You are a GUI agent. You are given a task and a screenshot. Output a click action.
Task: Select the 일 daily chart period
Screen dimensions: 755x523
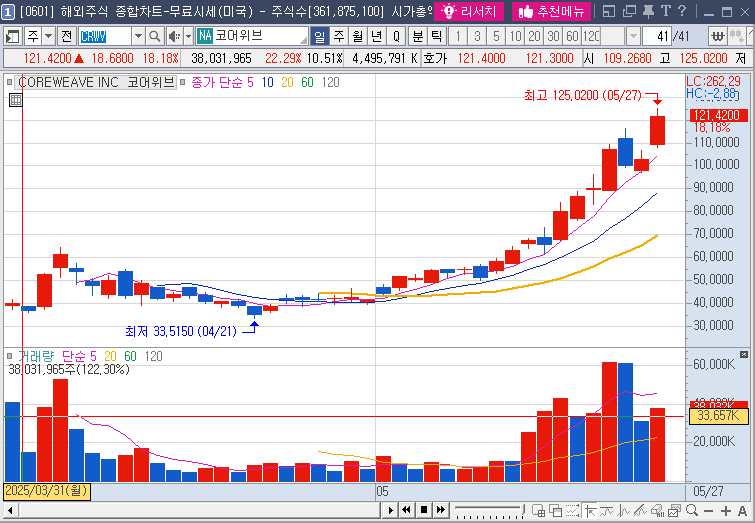(320, 36)
